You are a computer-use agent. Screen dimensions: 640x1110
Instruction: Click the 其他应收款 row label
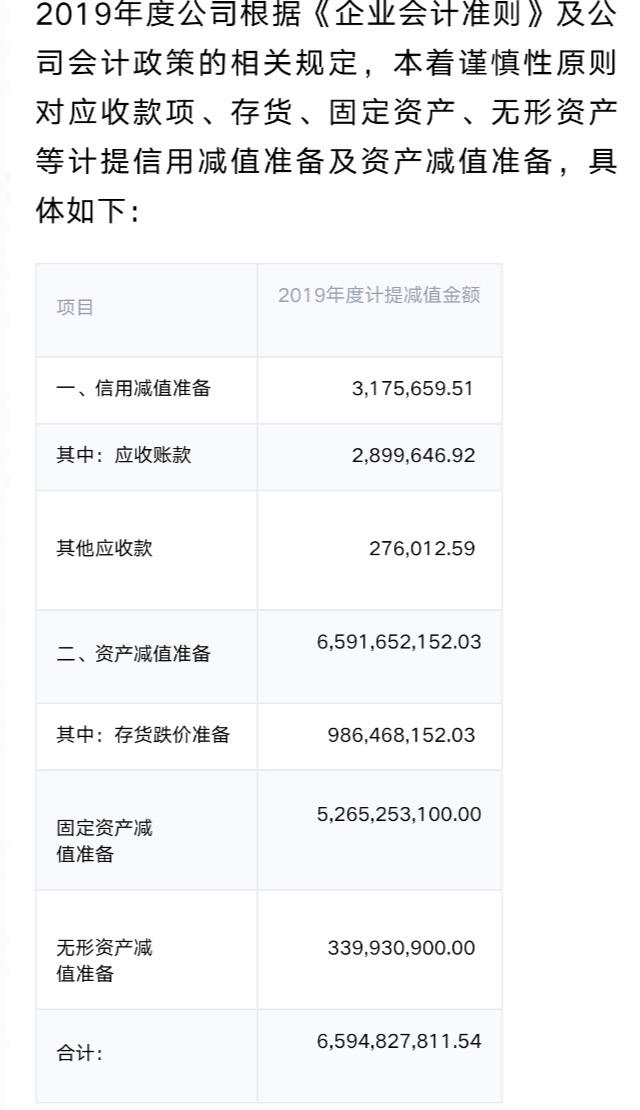(x=104, y=547)
